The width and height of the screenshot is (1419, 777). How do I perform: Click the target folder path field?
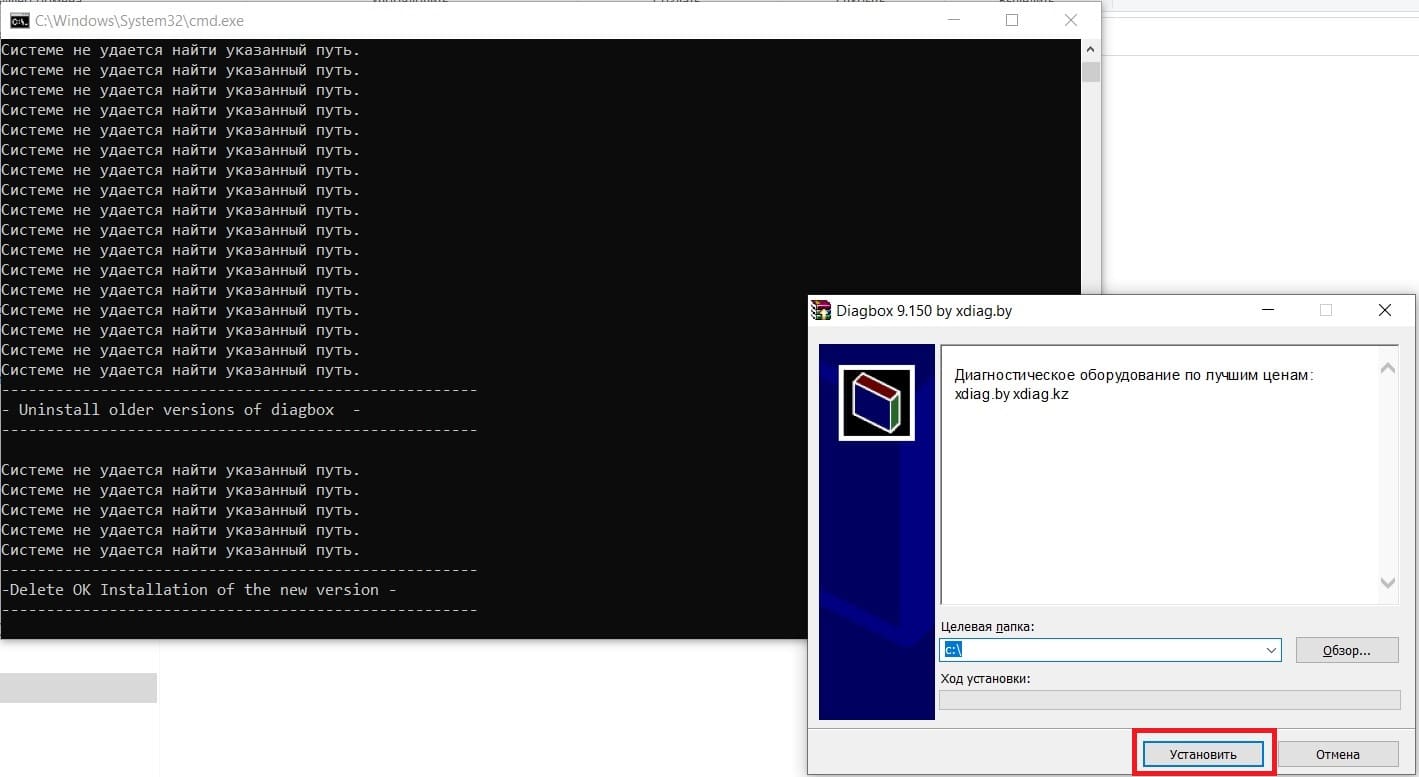[x=1100, y=650]
